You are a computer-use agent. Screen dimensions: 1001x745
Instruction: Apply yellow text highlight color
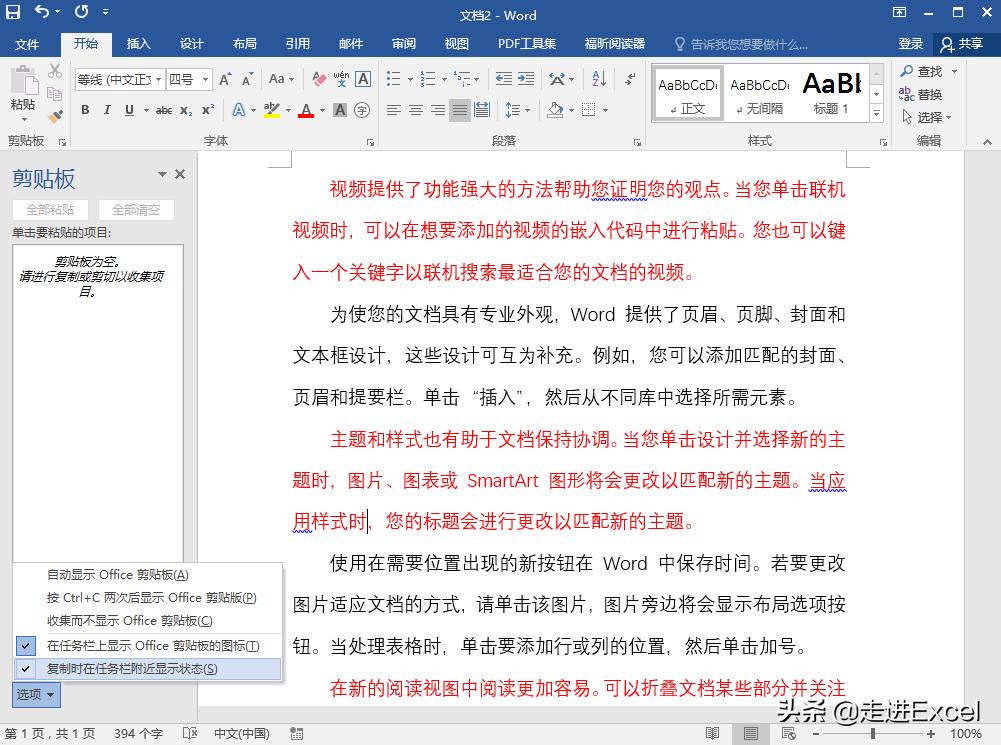[272, 110]
